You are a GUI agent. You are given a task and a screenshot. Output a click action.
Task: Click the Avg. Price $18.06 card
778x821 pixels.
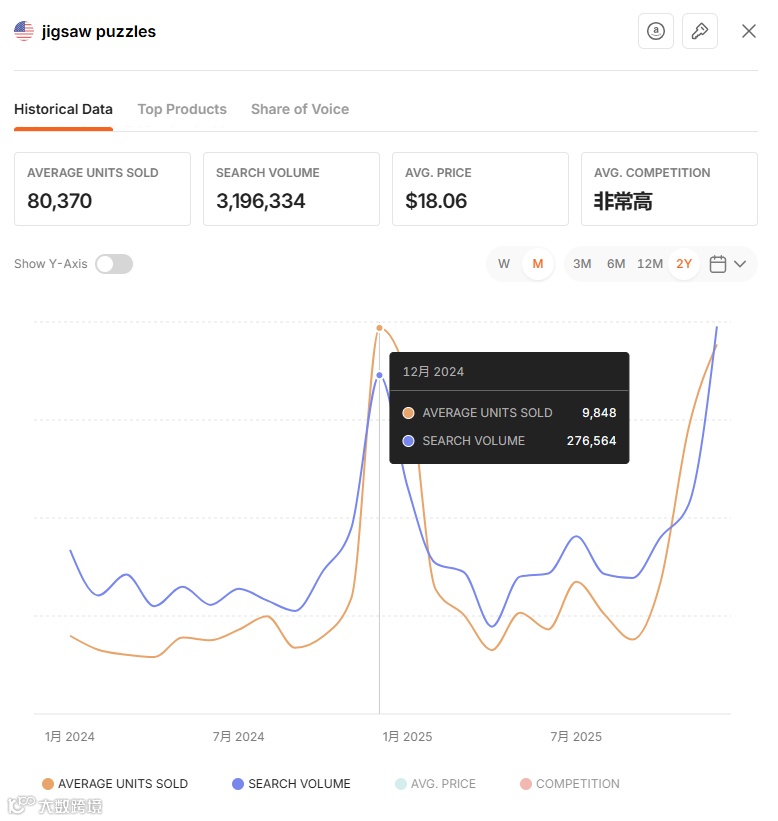point(481,189)
